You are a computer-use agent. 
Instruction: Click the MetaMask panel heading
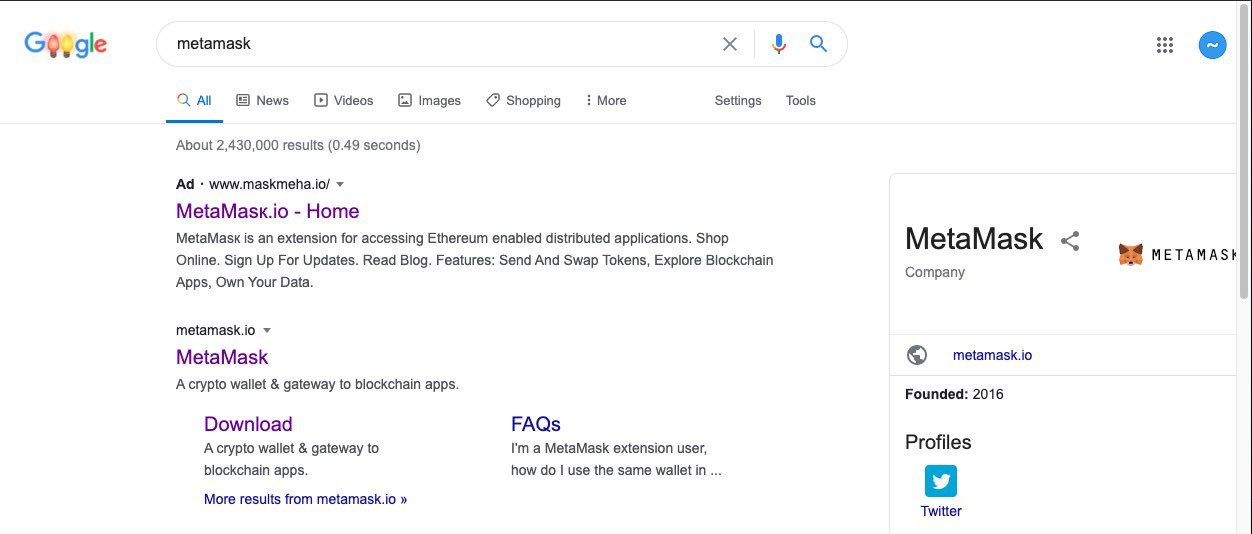pos(974,238)
